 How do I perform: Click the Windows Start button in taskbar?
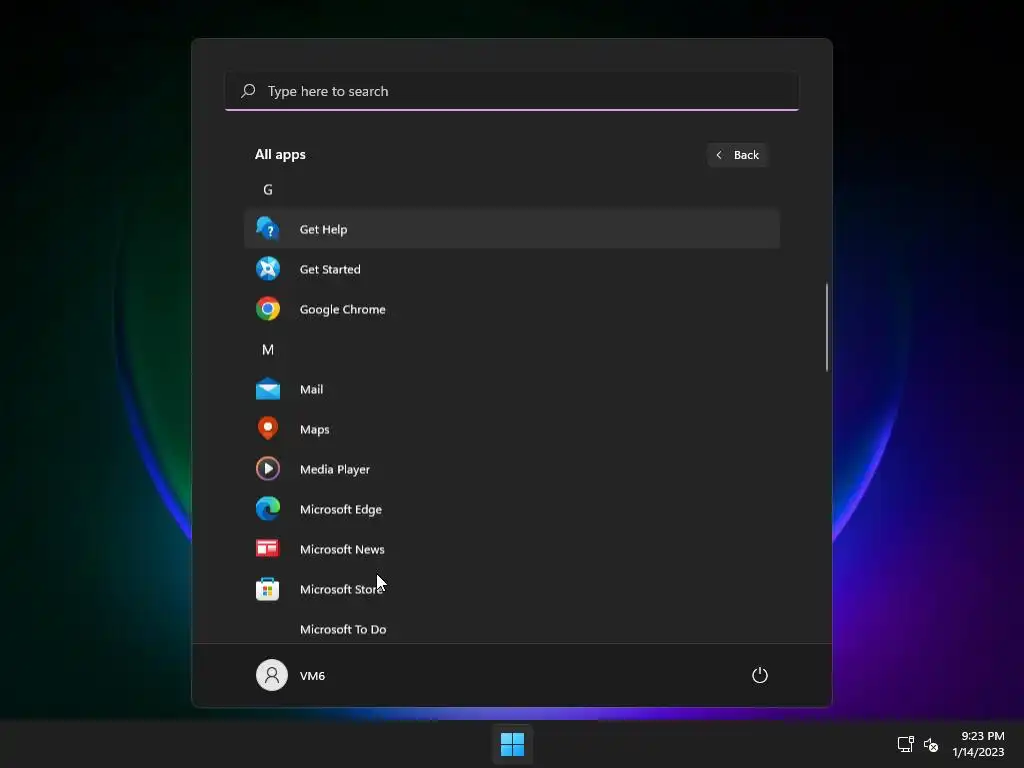click(x=512, y=744)
